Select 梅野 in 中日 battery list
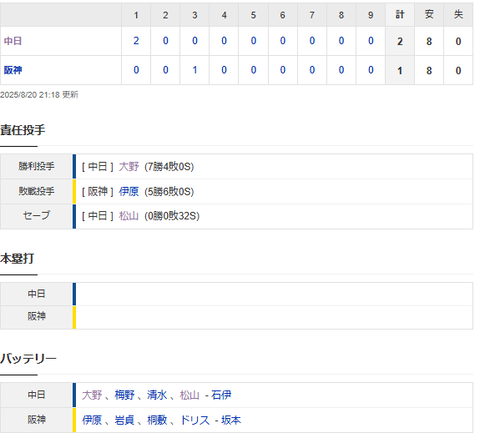This screenshot has height=433, width=480. point(124,395)
